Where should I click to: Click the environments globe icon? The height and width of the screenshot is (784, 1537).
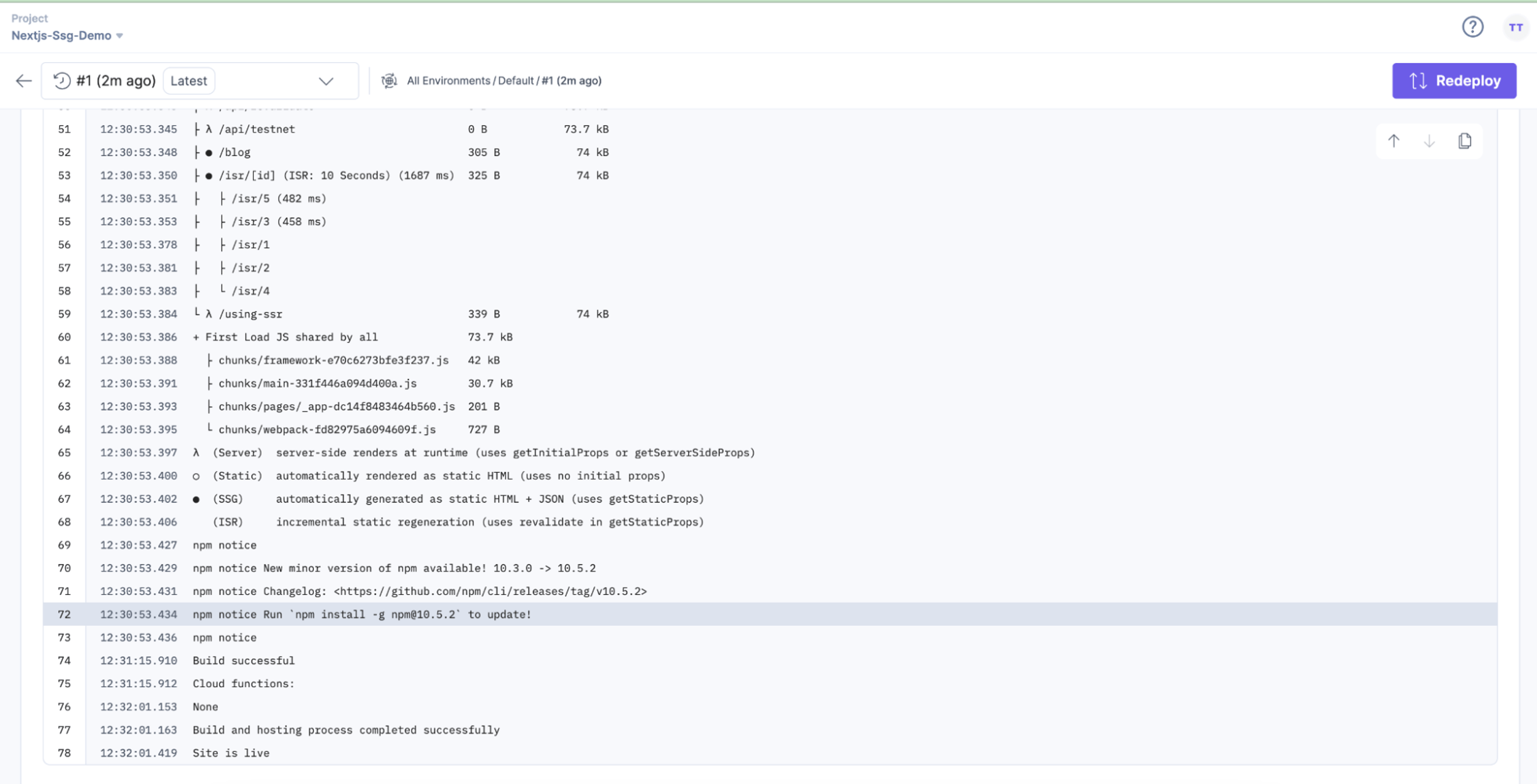click(x=389, y=80)
